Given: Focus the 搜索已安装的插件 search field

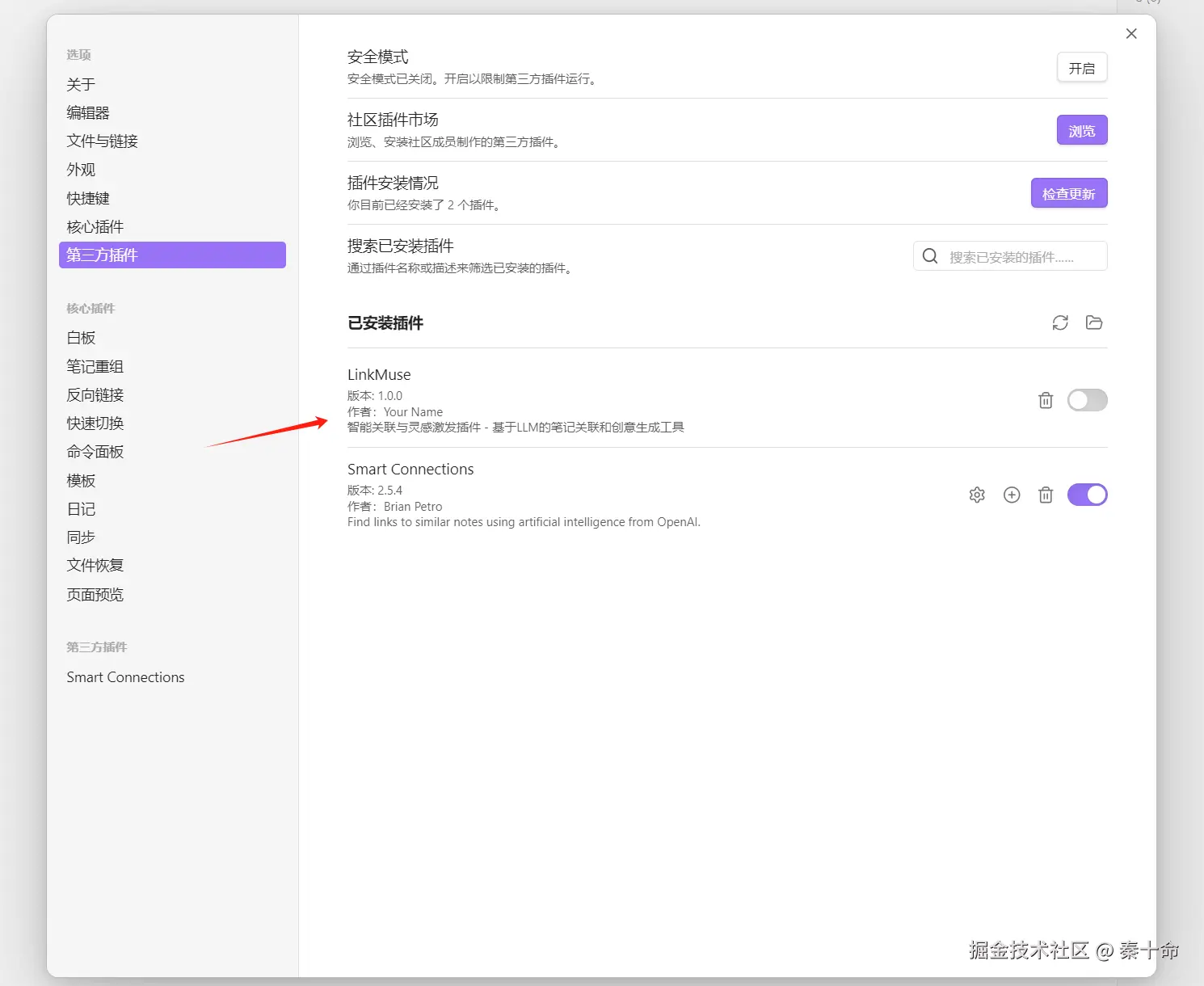Looking at the screenshot, I should point(1020,257).
